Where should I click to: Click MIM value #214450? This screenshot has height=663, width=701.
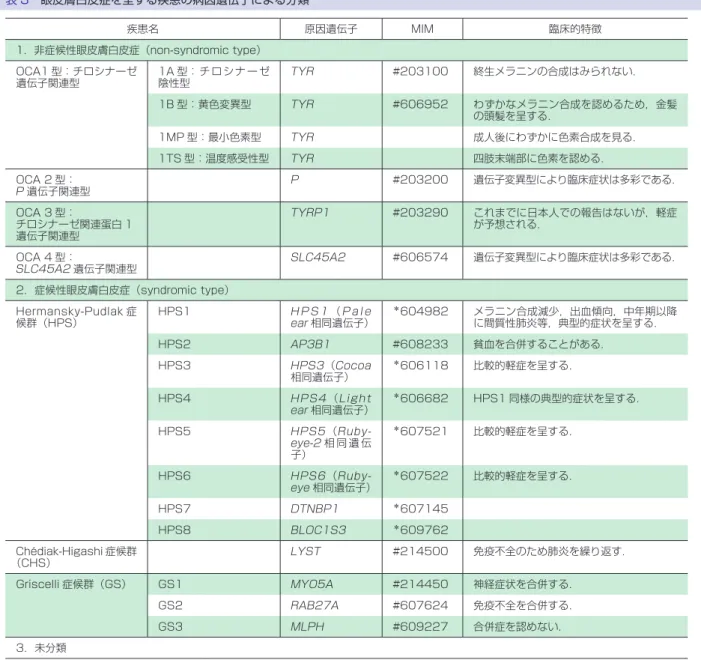click(x=420, y=584)
